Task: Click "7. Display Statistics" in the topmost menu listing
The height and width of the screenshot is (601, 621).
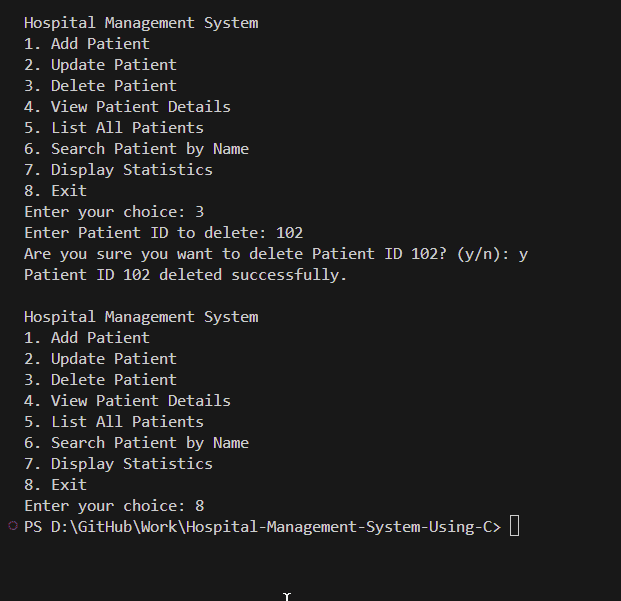Action: click(x=118, y=170)
